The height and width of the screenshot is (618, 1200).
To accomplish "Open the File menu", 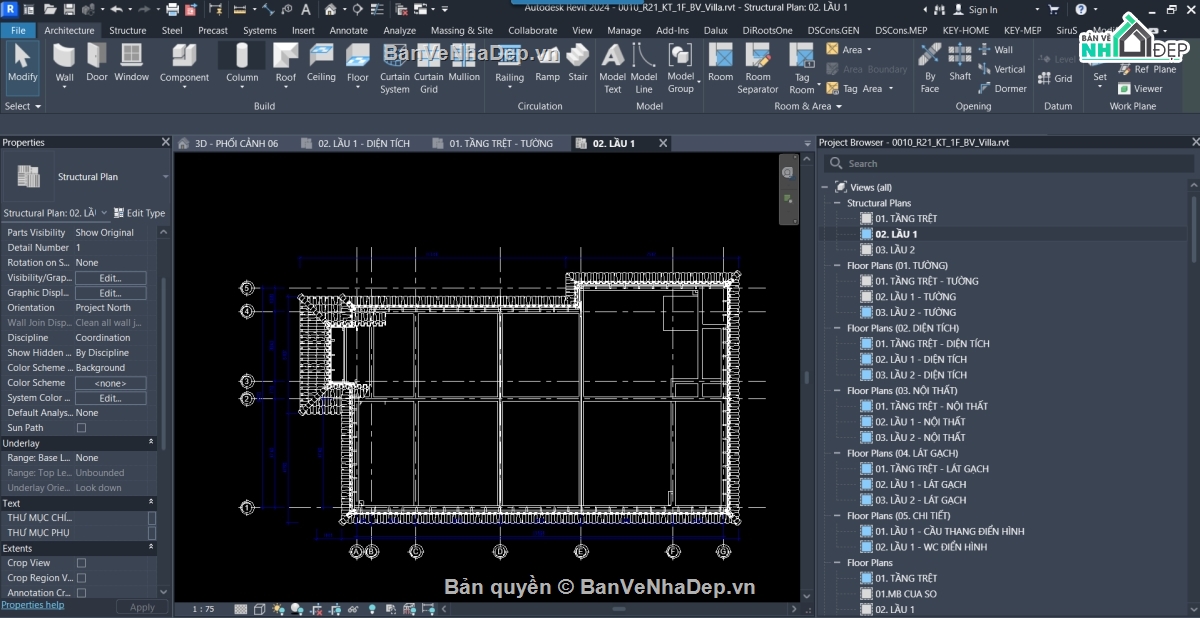I will pos(18,30).
